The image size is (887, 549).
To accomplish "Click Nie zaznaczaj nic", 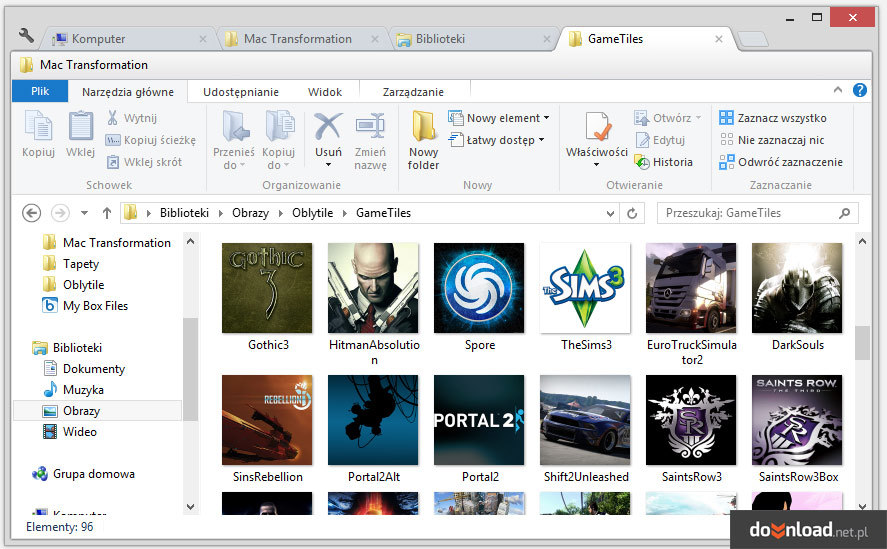I will click(772, 140).
